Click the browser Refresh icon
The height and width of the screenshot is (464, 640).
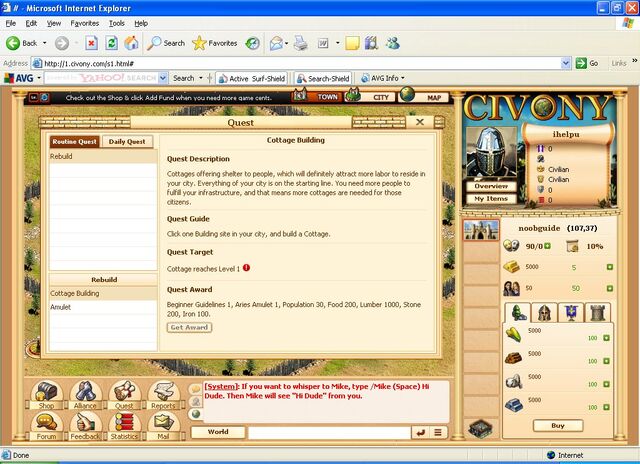pos(111,43)
